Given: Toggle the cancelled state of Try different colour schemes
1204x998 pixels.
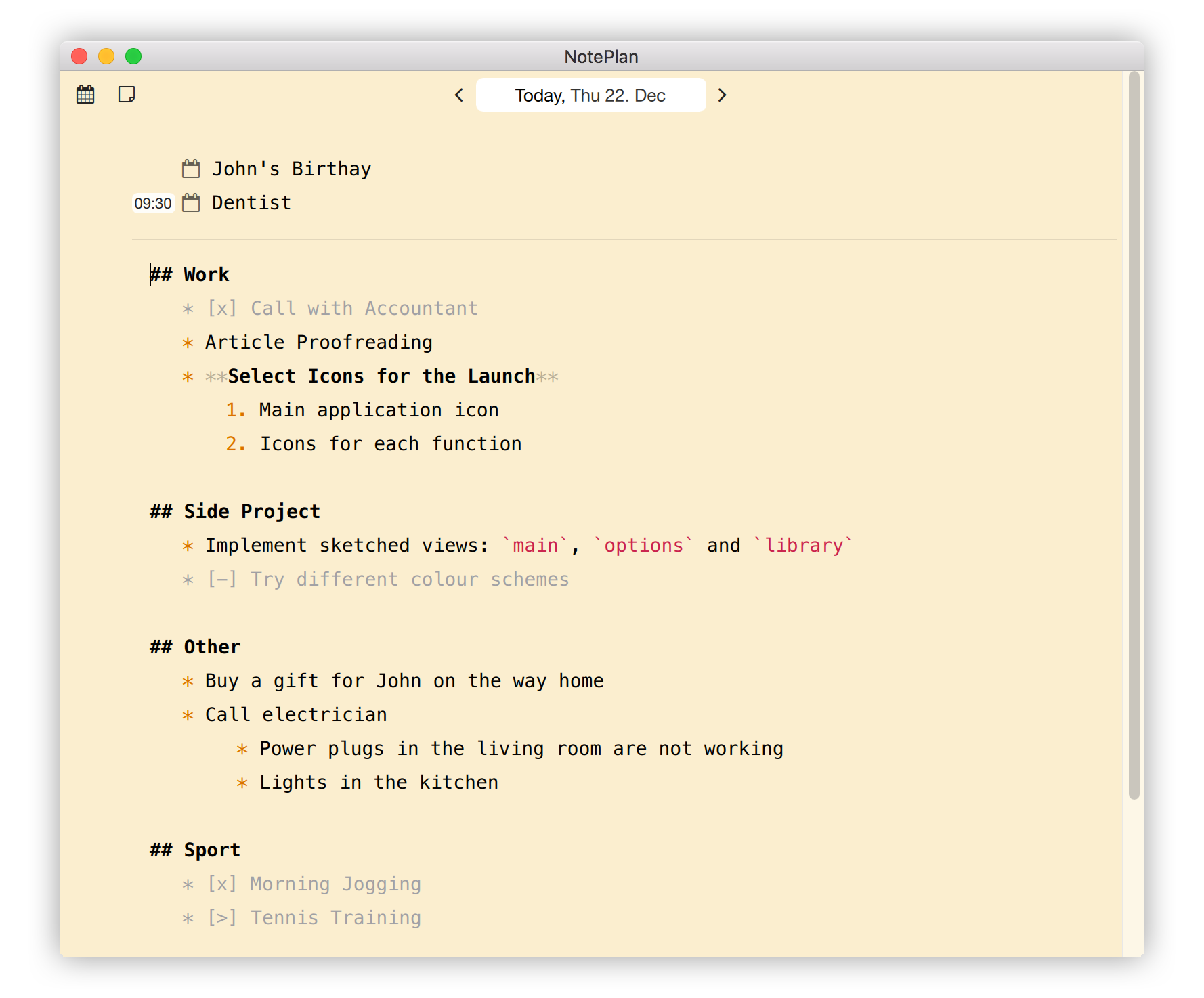Looking at the screenshot, I should coord(221,580).
